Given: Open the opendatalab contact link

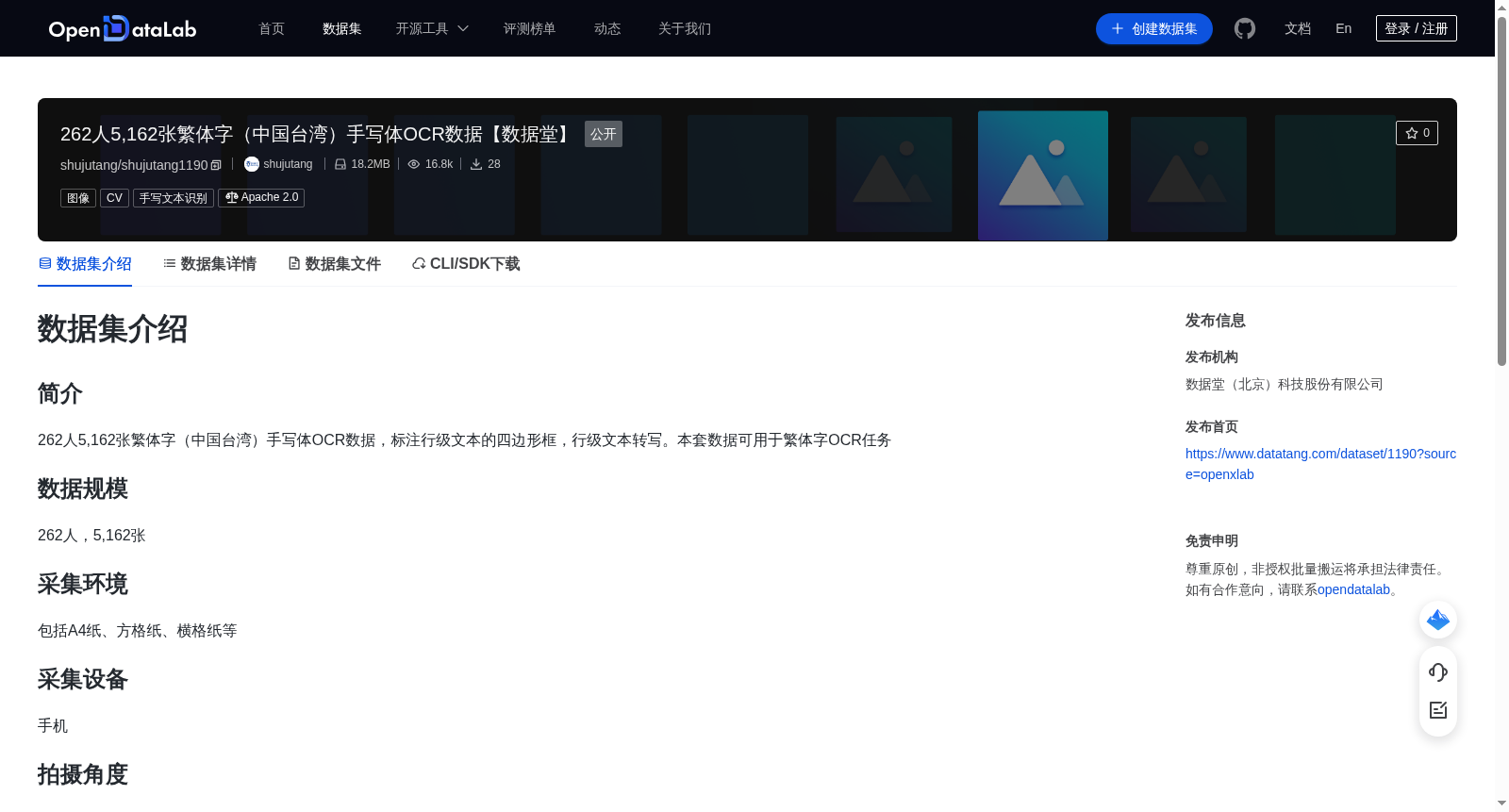Looking at the screenshot, I should (1353, 589).
